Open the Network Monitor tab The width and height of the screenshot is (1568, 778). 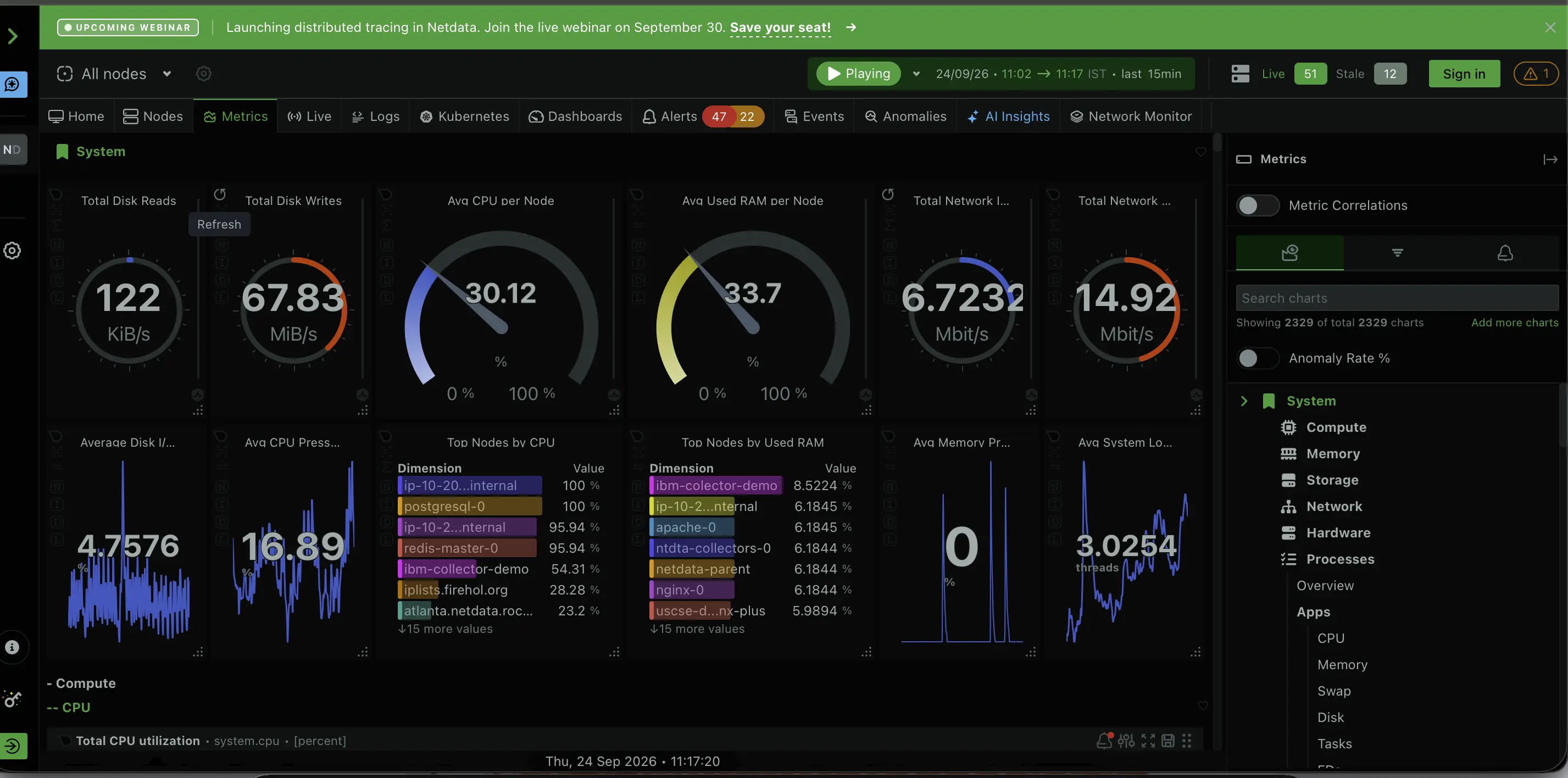click(1131, 116)
